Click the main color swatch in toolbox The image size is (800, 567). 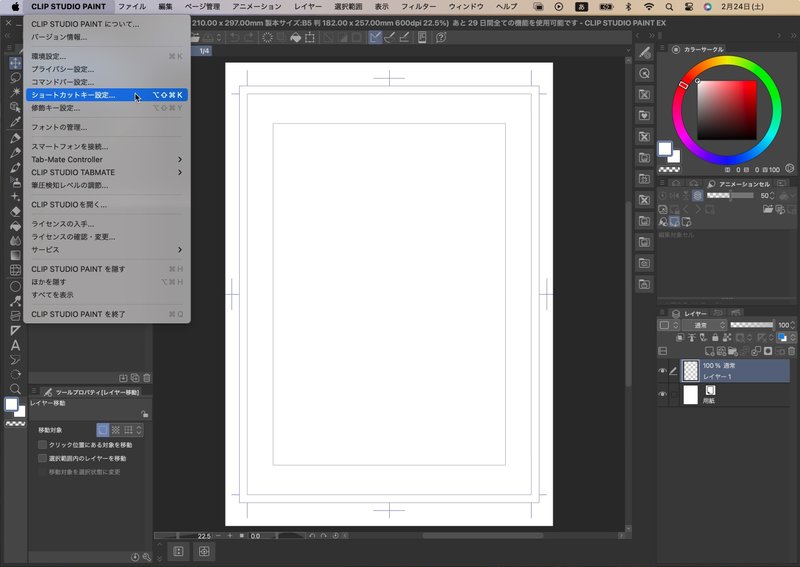11,405
